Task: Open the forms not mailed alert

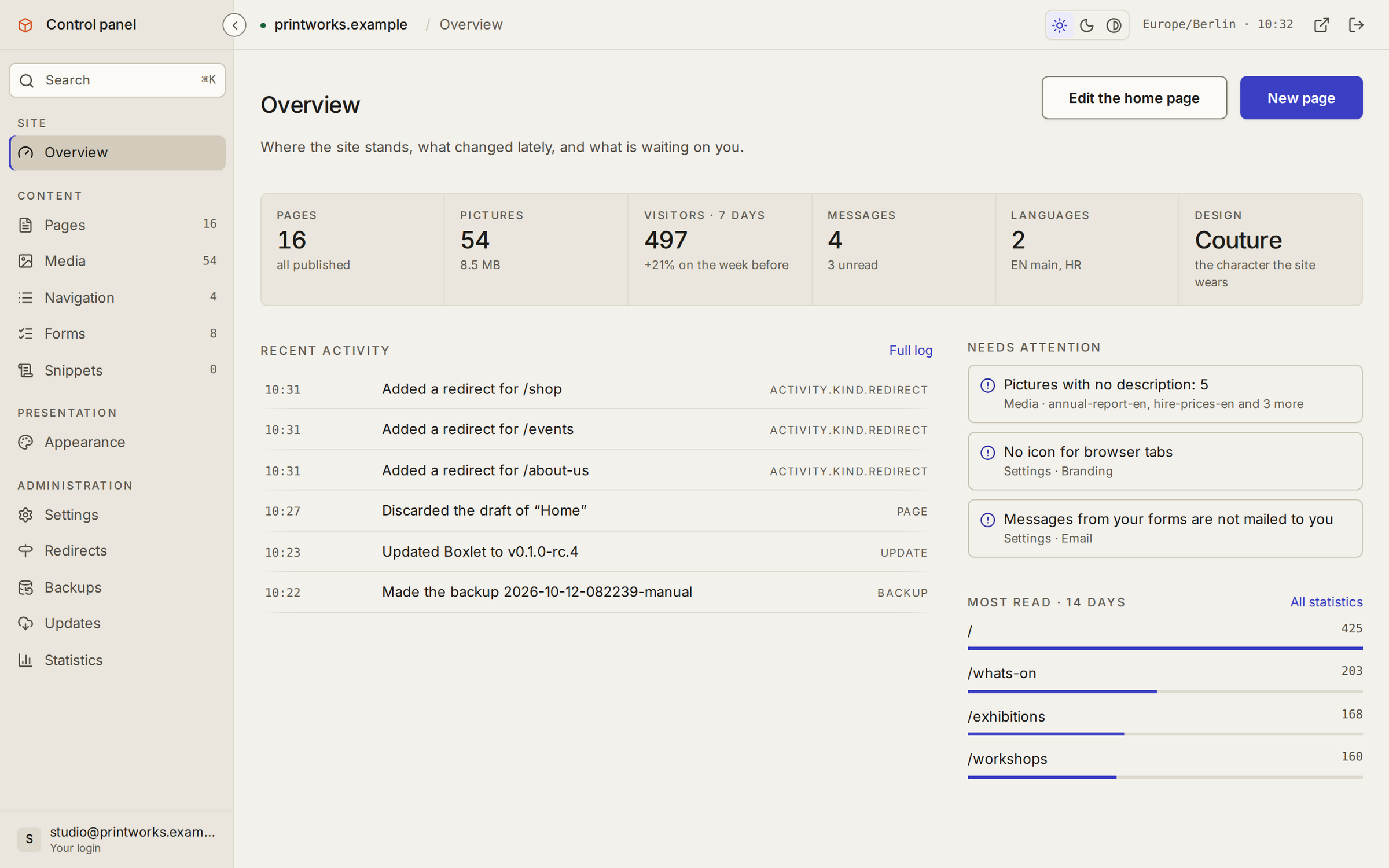Action: coord(1165,528)
